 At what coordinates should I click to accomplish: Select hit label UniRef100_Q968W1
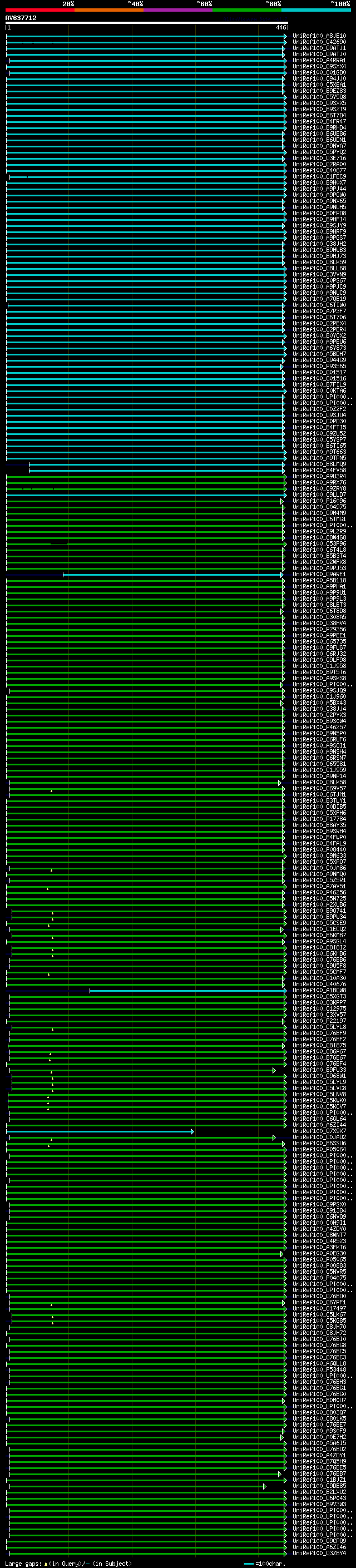click(319, 1076)
